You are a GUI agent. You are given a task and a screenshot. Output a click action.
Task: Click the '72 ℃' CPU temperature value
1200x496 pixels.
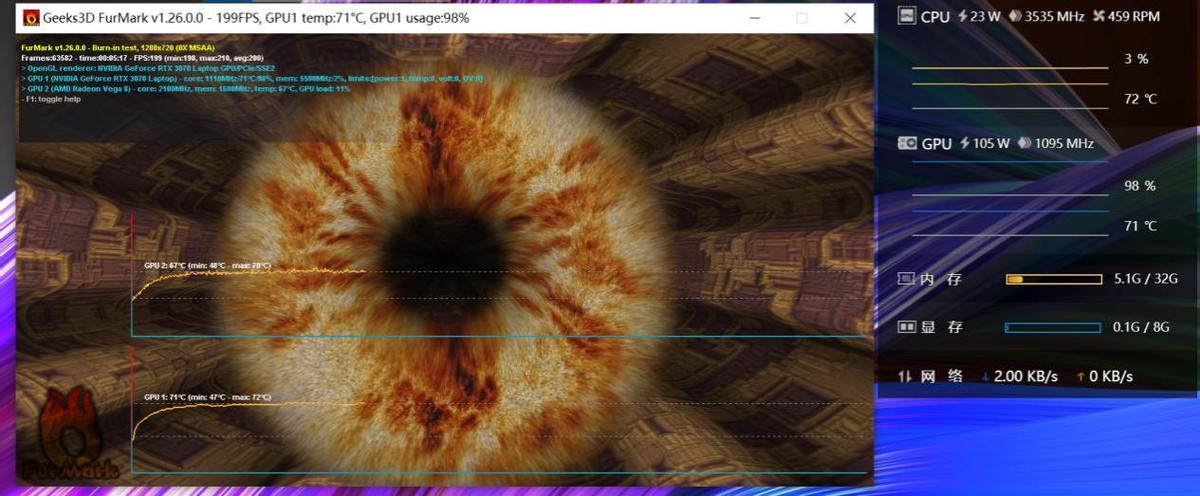pyautogui.click(x=1140, y=99)
